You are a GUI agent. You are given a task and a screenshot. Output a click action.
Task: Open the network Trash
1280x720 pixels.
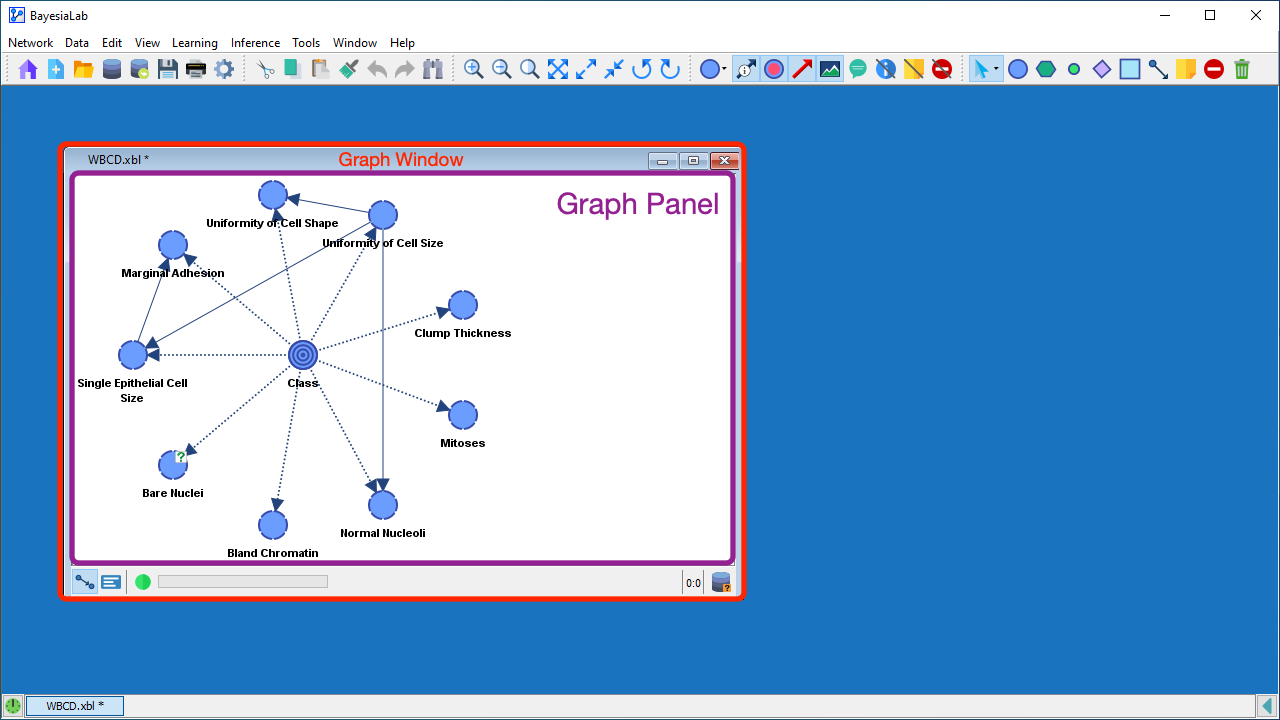pos(1241,69)
